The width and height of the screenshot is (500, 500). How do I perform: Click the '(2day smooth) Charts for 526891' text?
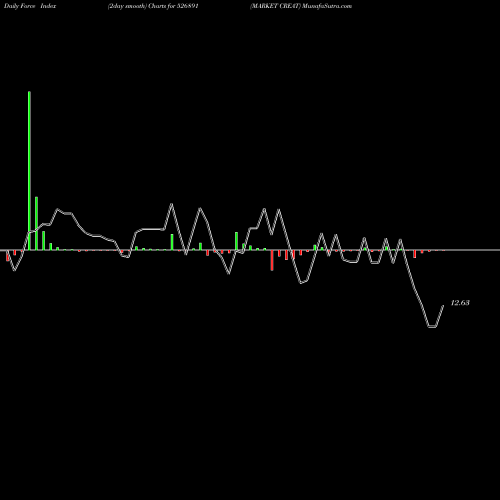pyautogui.click(x=153, y=6)
